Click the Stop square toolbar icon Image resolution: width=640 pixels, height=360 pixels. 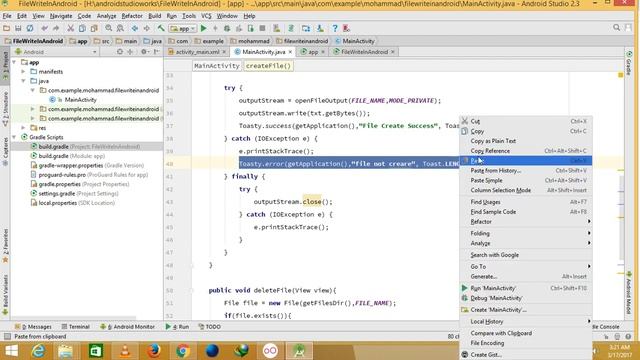(262, 29)
